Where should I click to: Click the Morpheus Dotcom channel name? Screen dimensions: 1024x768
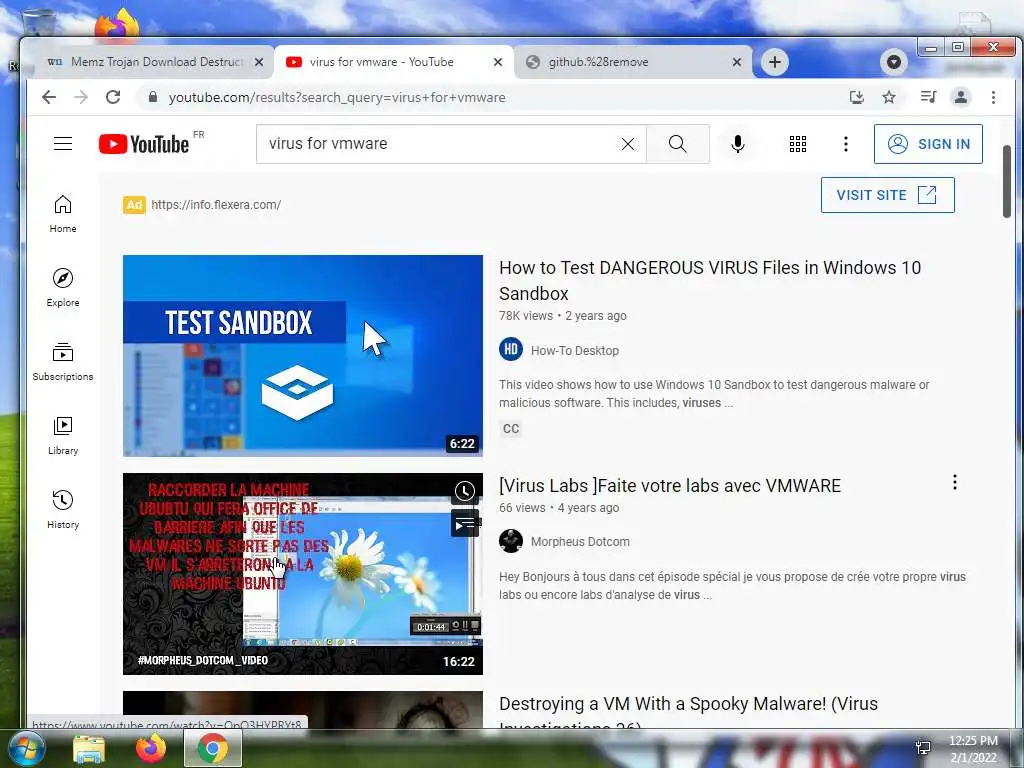tap(580, 541)
